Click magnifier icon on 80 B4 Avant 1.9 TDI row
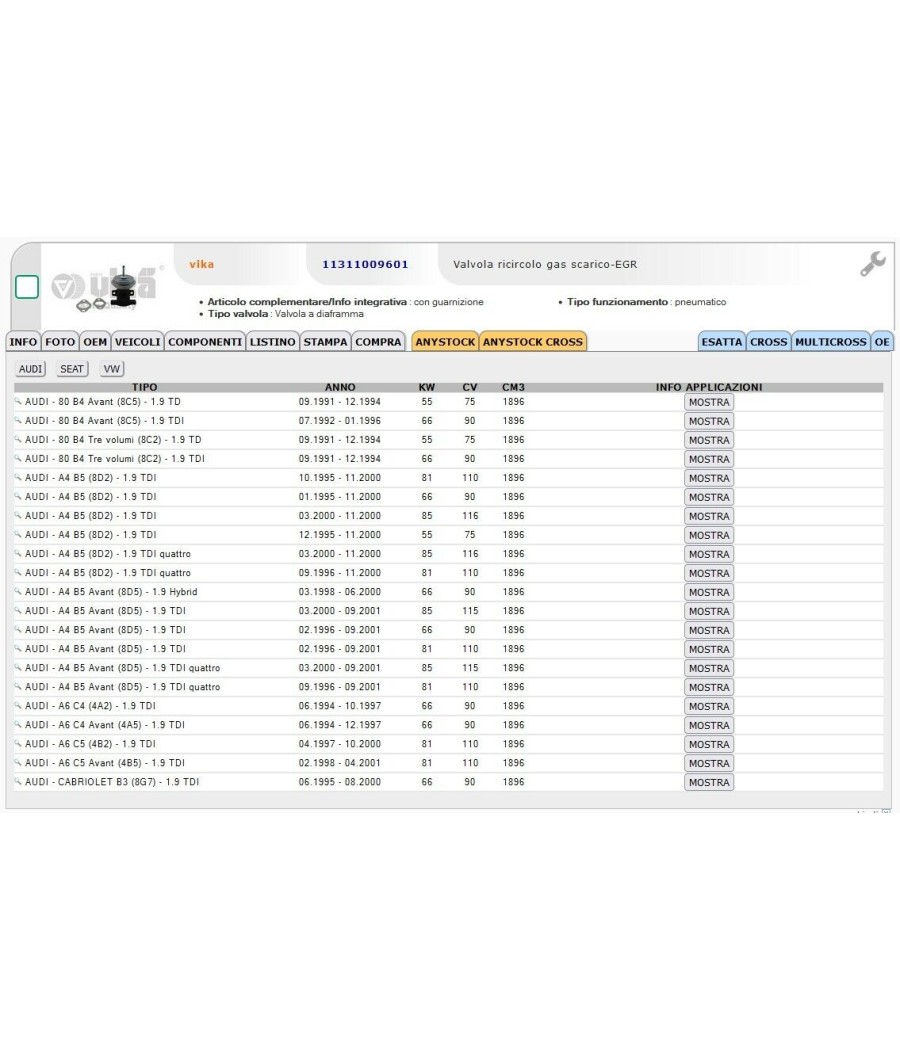The image size is (900, 1050). pos(18,421)
